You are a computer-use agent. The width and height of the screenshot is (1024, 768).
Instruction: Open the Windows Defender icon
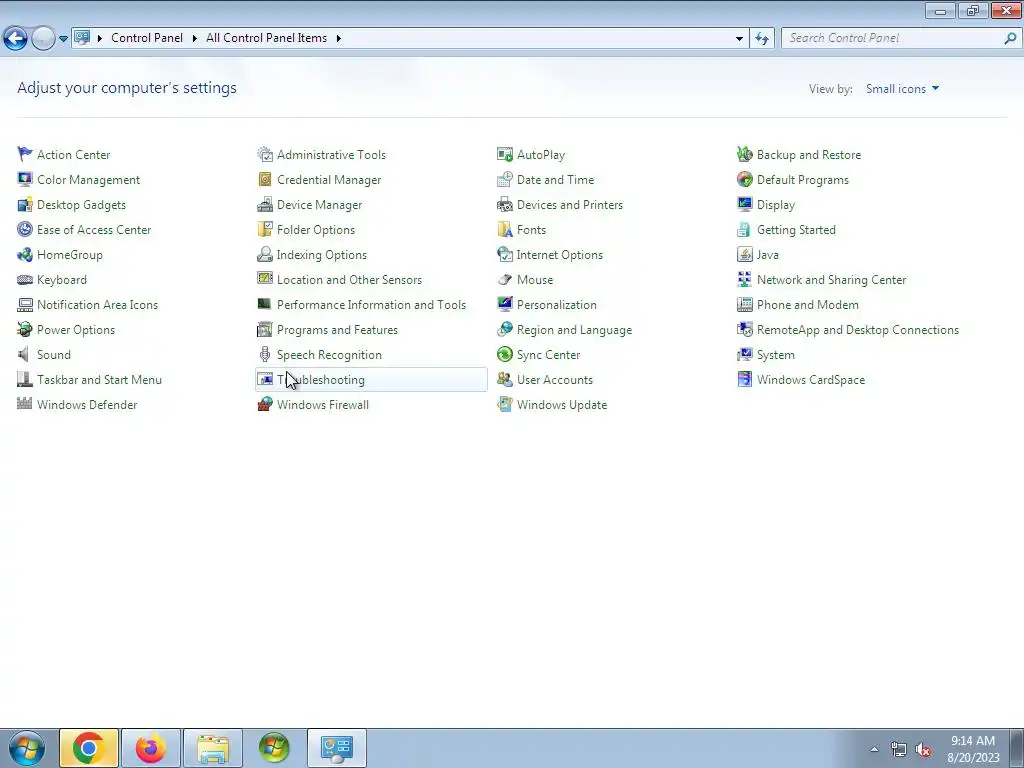tap(25, 404)
